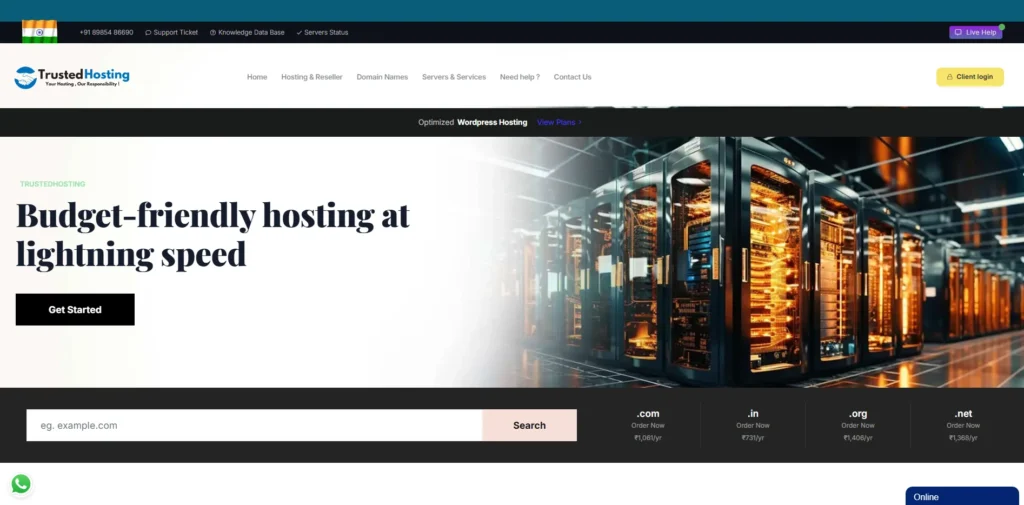1024x505 pixels.
Task: Follow the View Plans link
Action: tap(559, 122)
